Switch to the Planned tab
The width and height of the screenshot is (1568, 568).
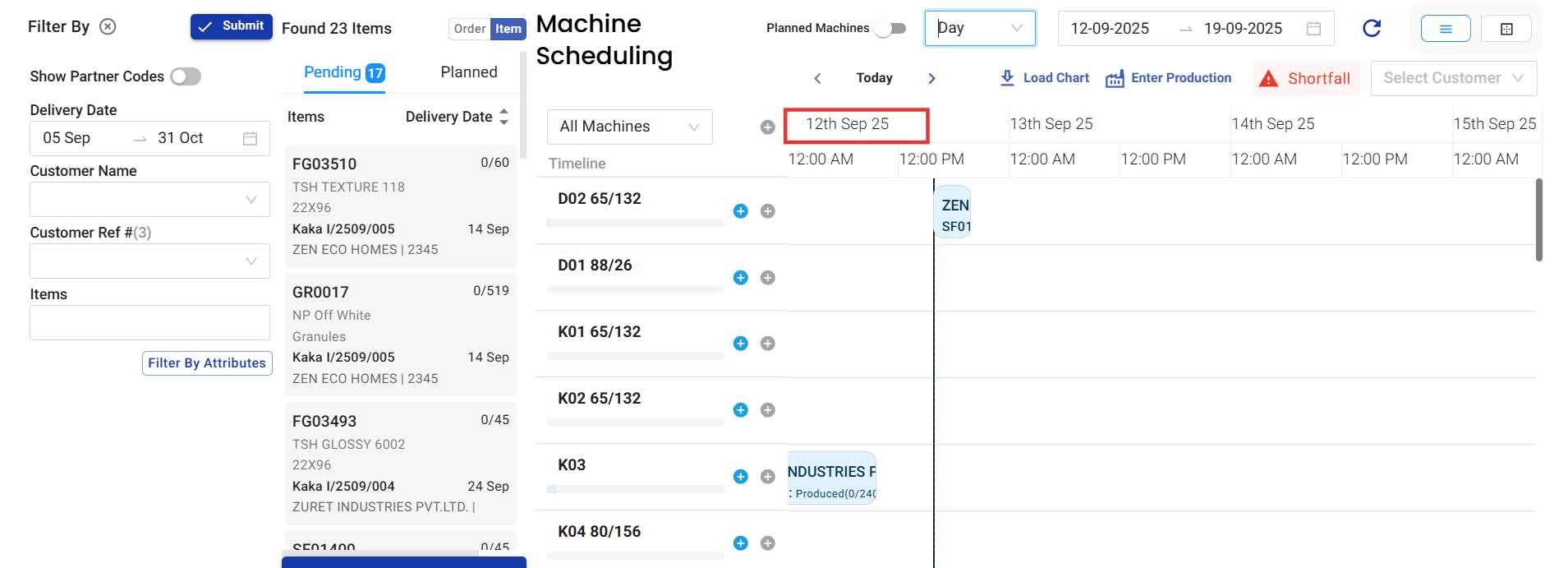coord(468,72)
